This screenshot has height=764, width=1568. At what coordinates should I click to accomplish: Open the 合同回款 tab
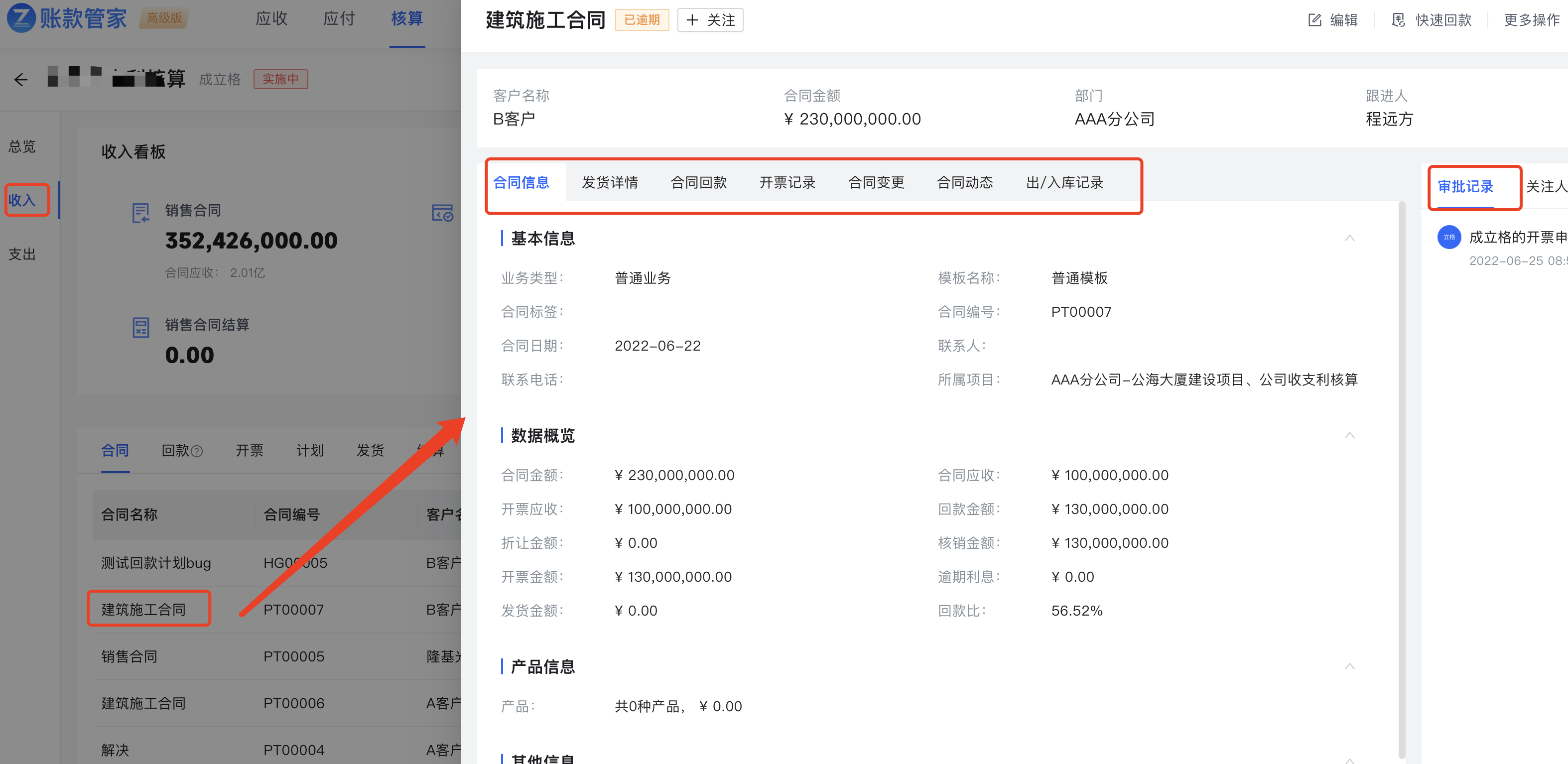[699, 183]
